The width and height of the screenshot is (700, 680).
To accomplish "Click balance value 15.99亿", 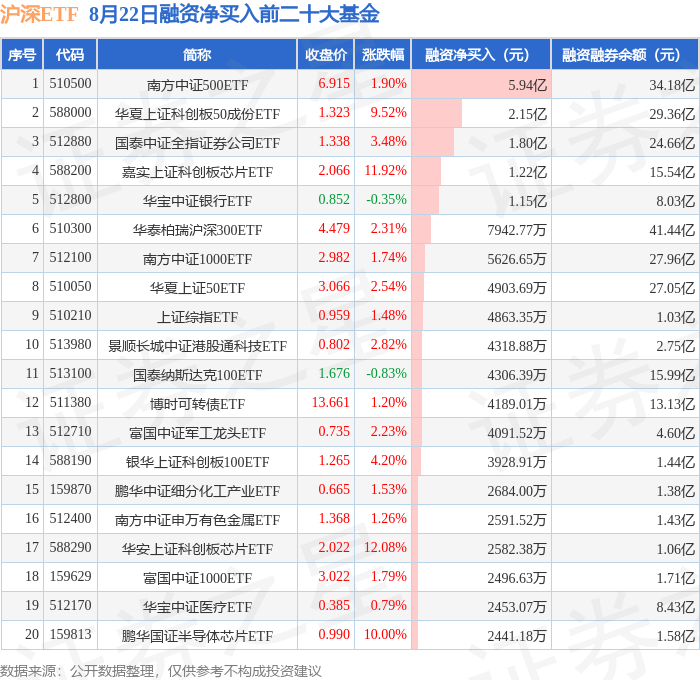I will [x=672, y=375].
